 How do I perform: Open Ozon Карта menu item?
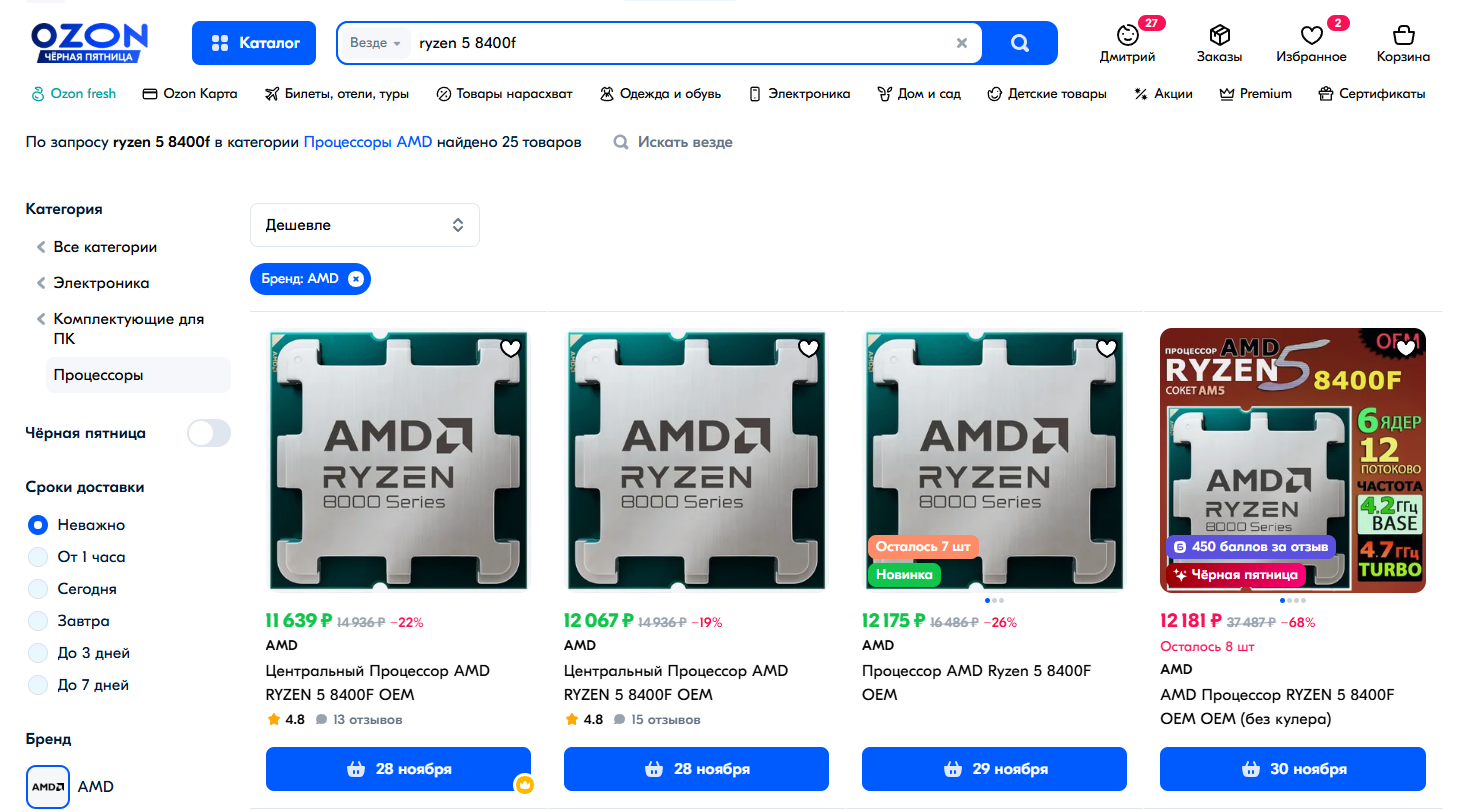click(190, 93)
